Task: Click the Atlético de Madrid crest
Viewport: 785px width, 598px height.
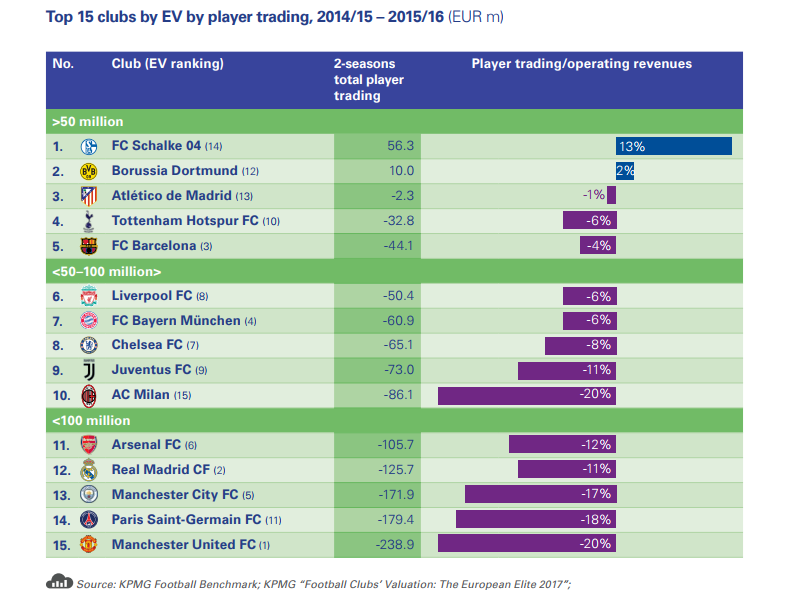Action: pyautogui.click(x=89, y=196)
